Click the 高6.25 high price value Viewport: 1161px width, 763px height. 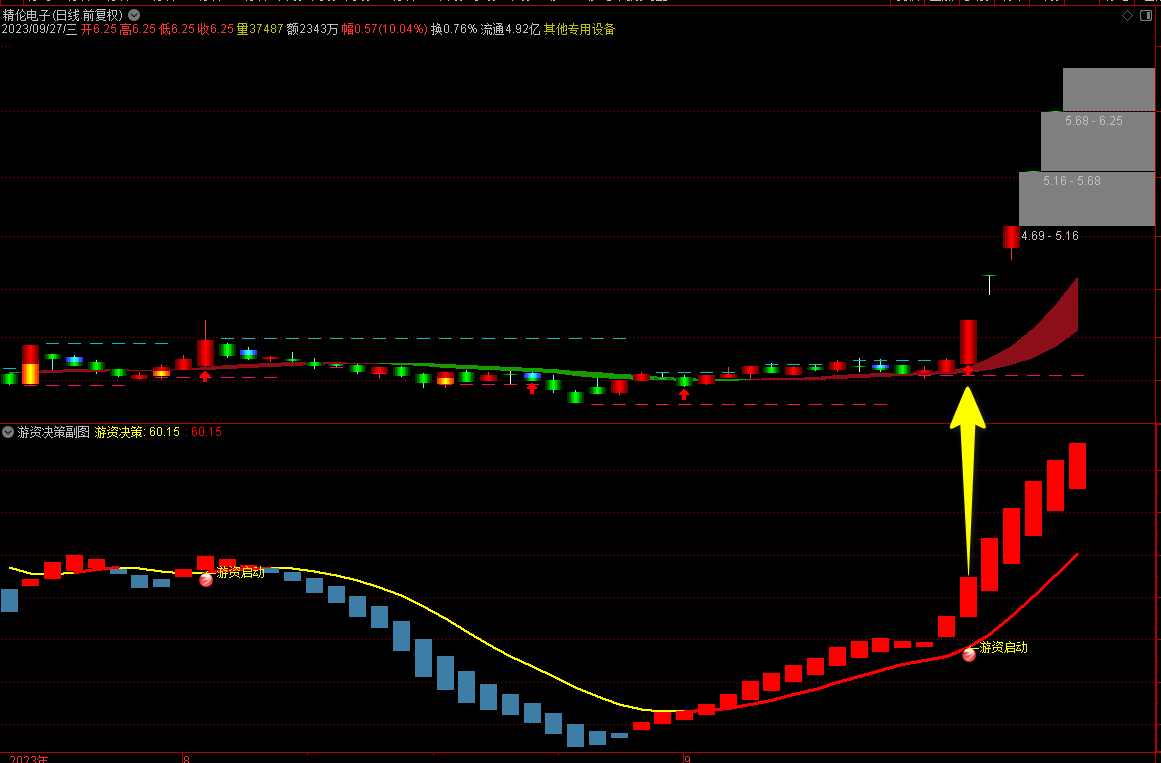click(138, 30)
